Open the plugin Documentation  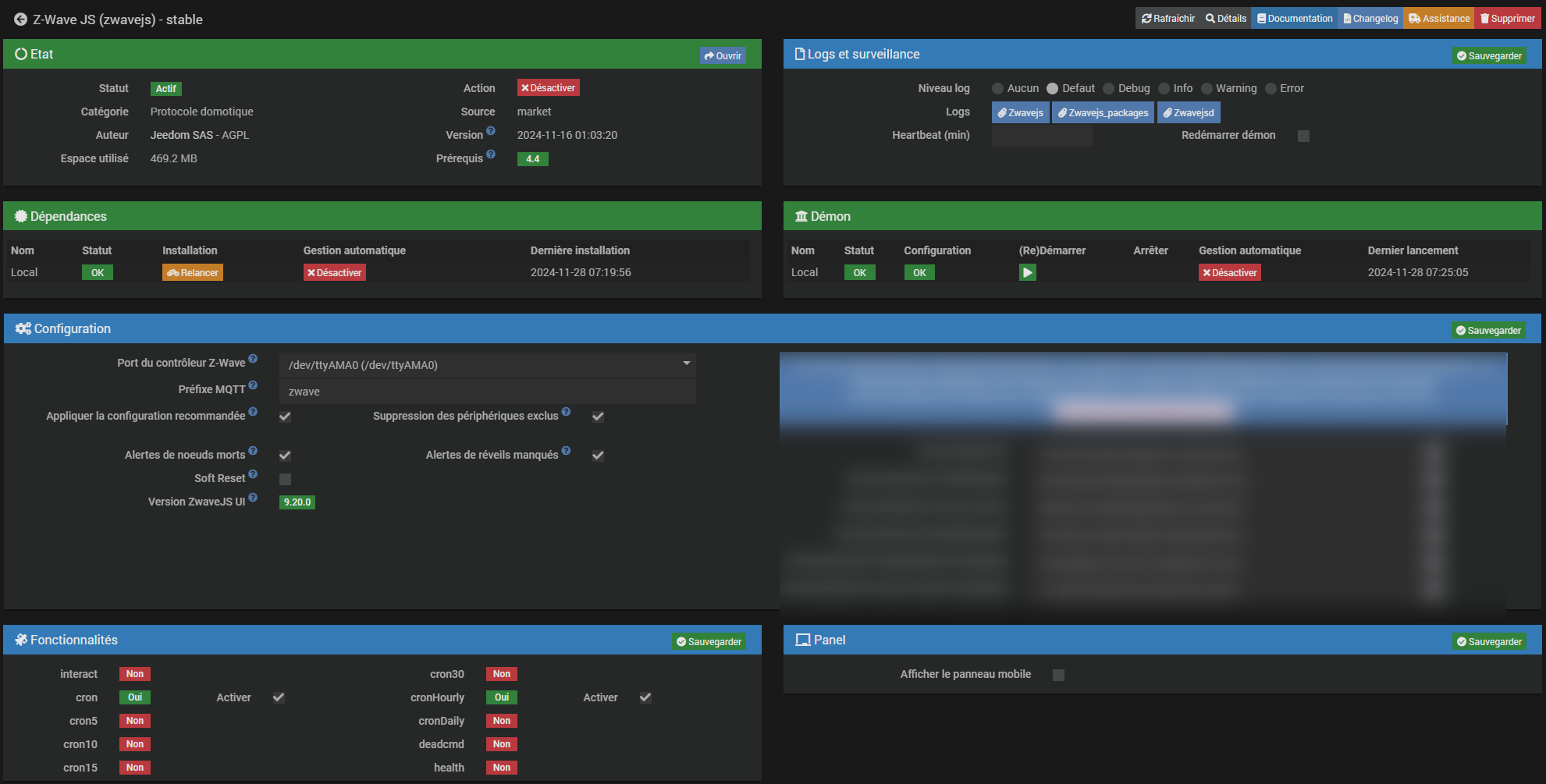pos(1295,19)
